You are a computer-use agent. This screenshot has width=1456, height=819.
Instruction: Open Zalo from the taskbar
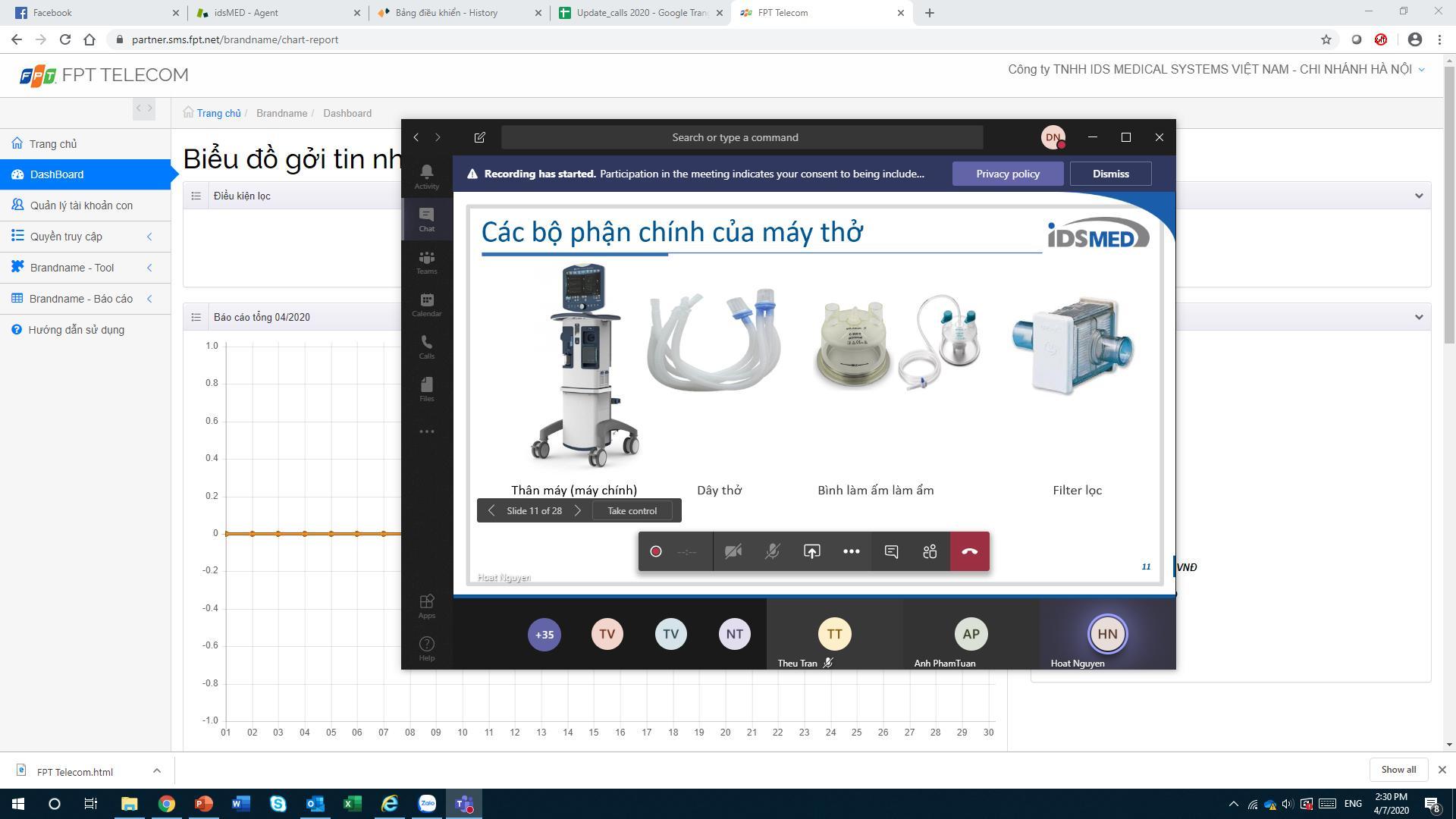[427, 803]
